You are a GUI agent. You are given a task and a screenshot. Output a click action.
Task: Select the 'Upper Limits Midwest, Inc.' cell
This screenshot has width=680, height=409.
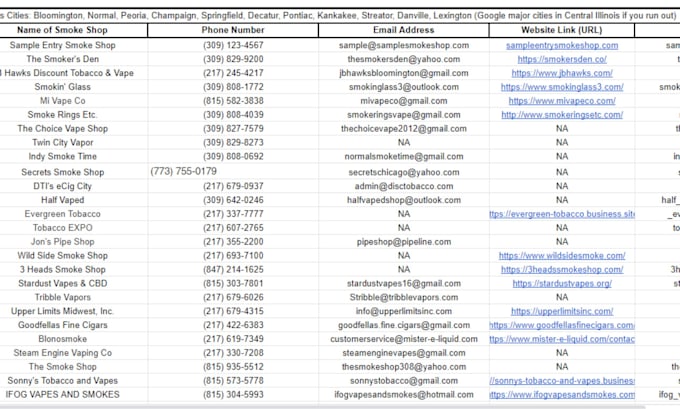(x=73, y=311)
